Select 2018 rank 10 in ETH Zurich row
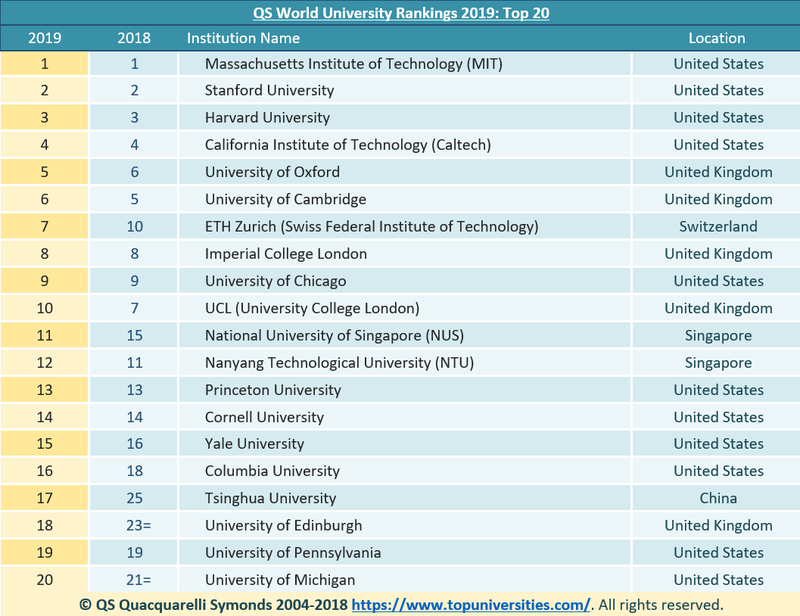Viewport: 800px width, 616px height. pyautogui.click(x=135, y=227)
